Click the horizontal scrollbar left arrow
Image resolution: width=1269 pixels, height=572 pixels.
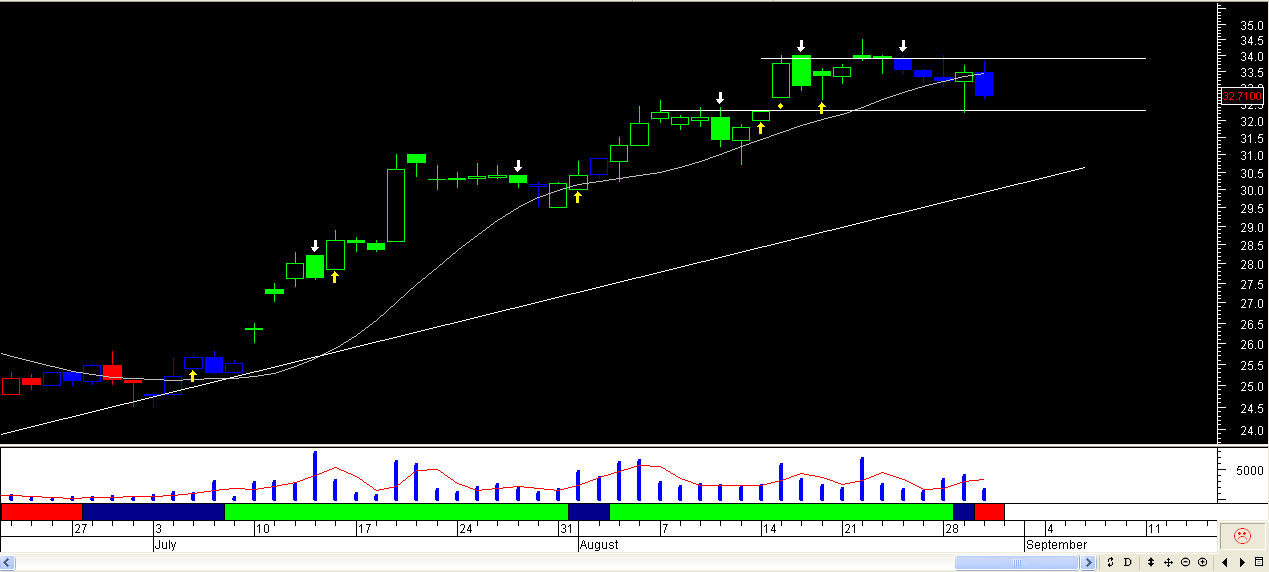pyautogui.click(x=8, y=563)
